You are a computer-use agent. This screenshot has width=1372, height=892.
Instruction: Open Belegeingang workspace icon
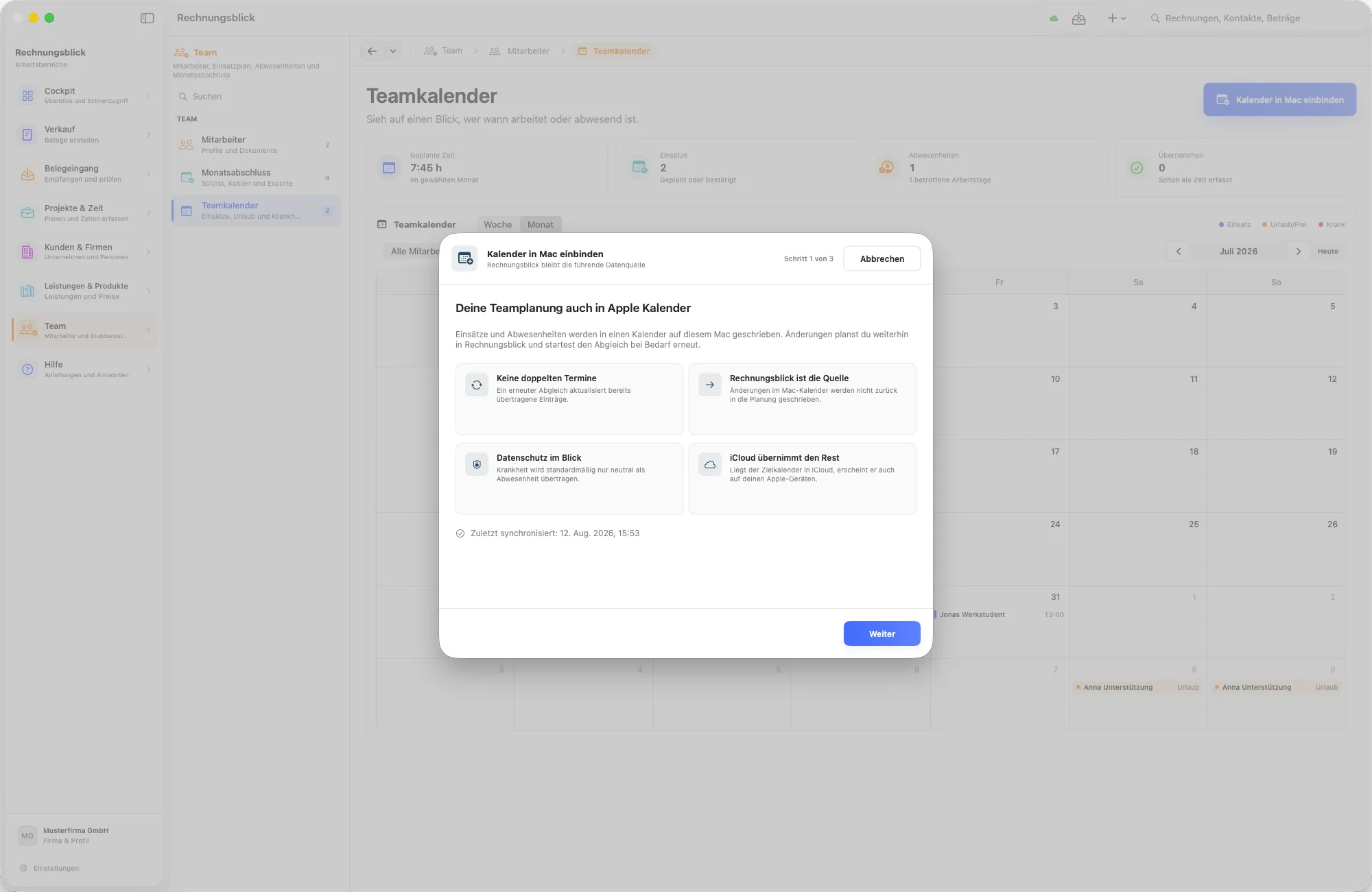tap(27, 174)
